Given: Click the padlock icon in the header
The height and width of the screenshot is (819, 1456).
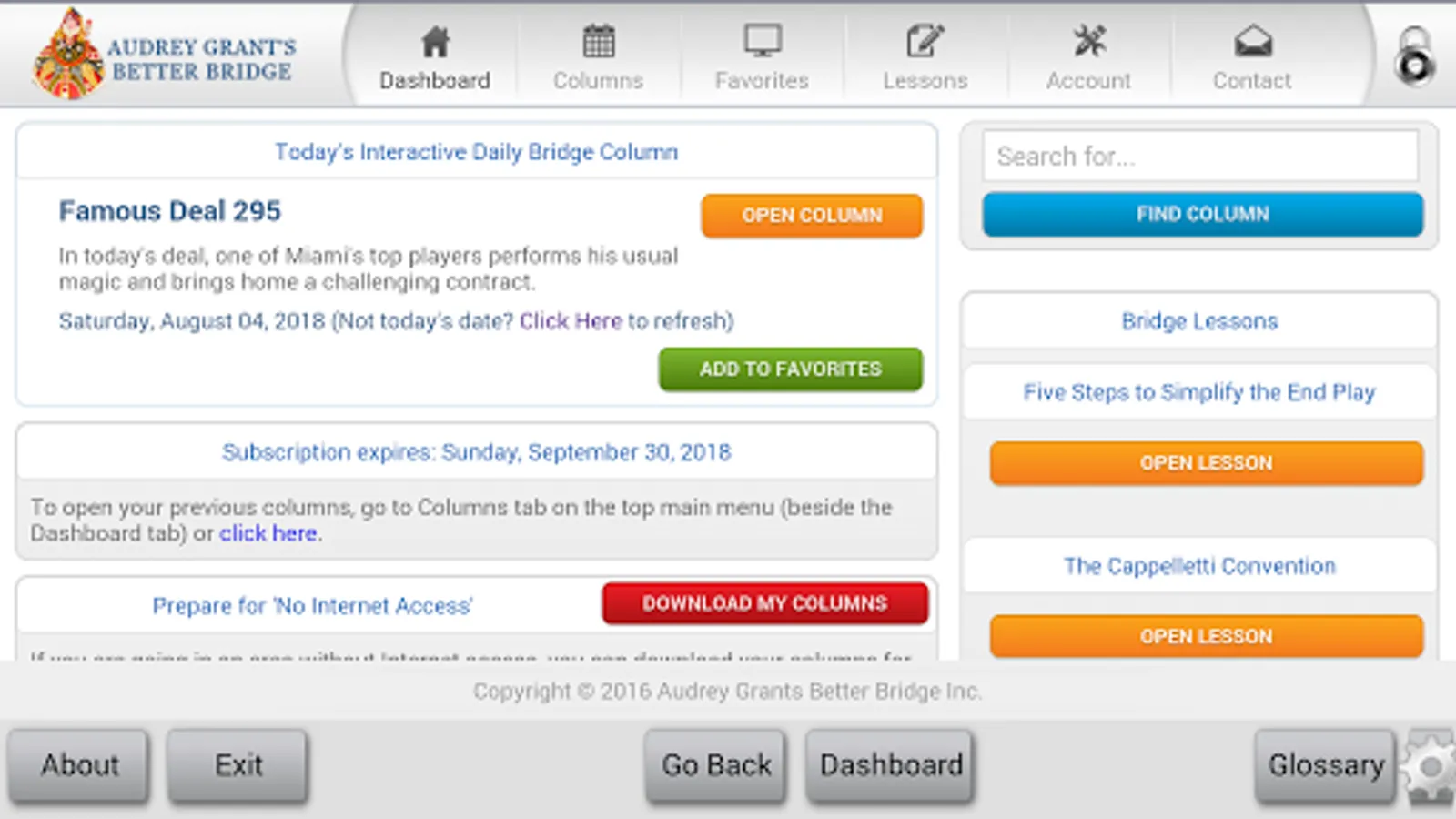Looking at the screenshot, I should 1414,56.
